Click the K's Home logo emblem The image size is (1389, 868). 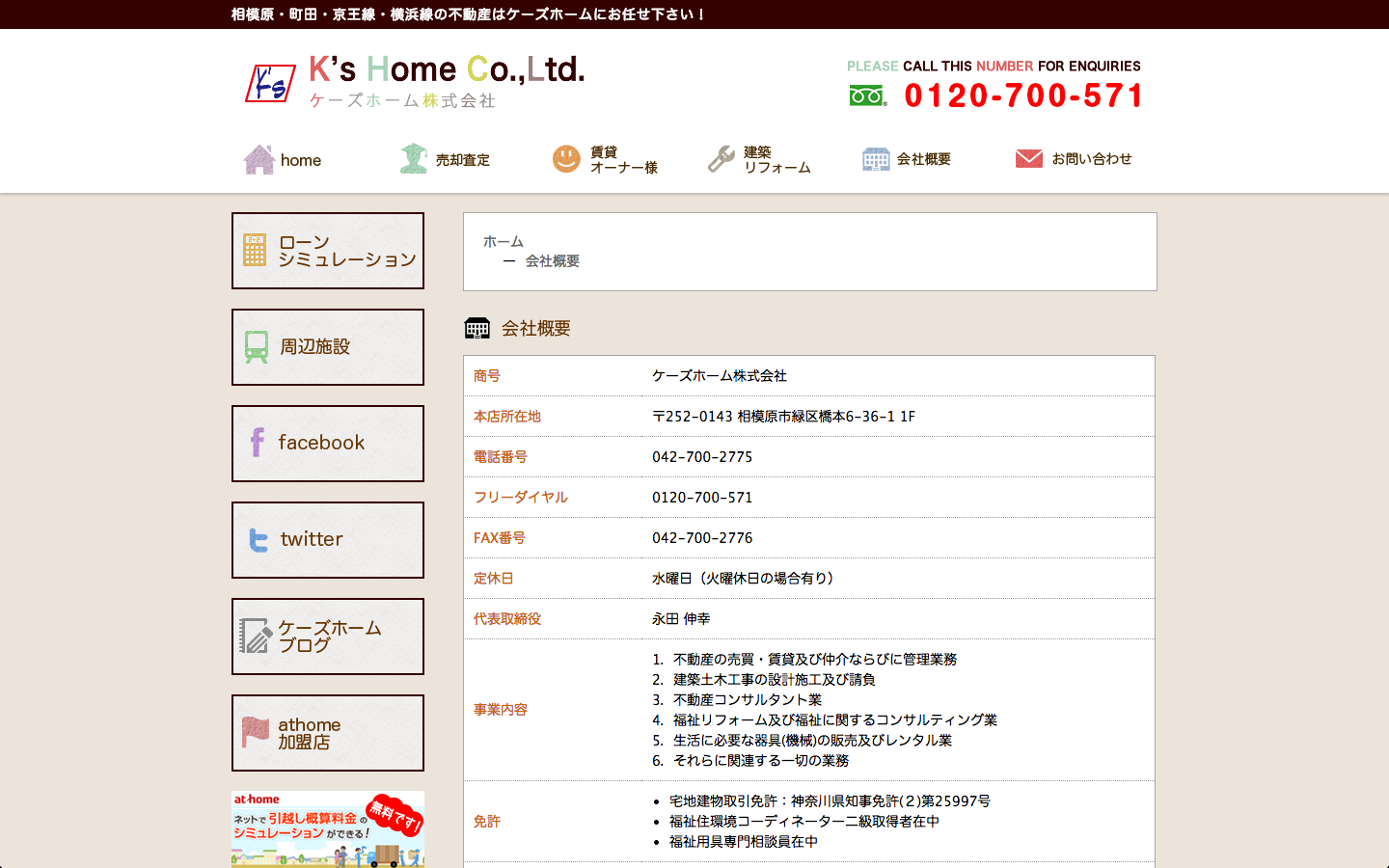(x=270, y=83)
